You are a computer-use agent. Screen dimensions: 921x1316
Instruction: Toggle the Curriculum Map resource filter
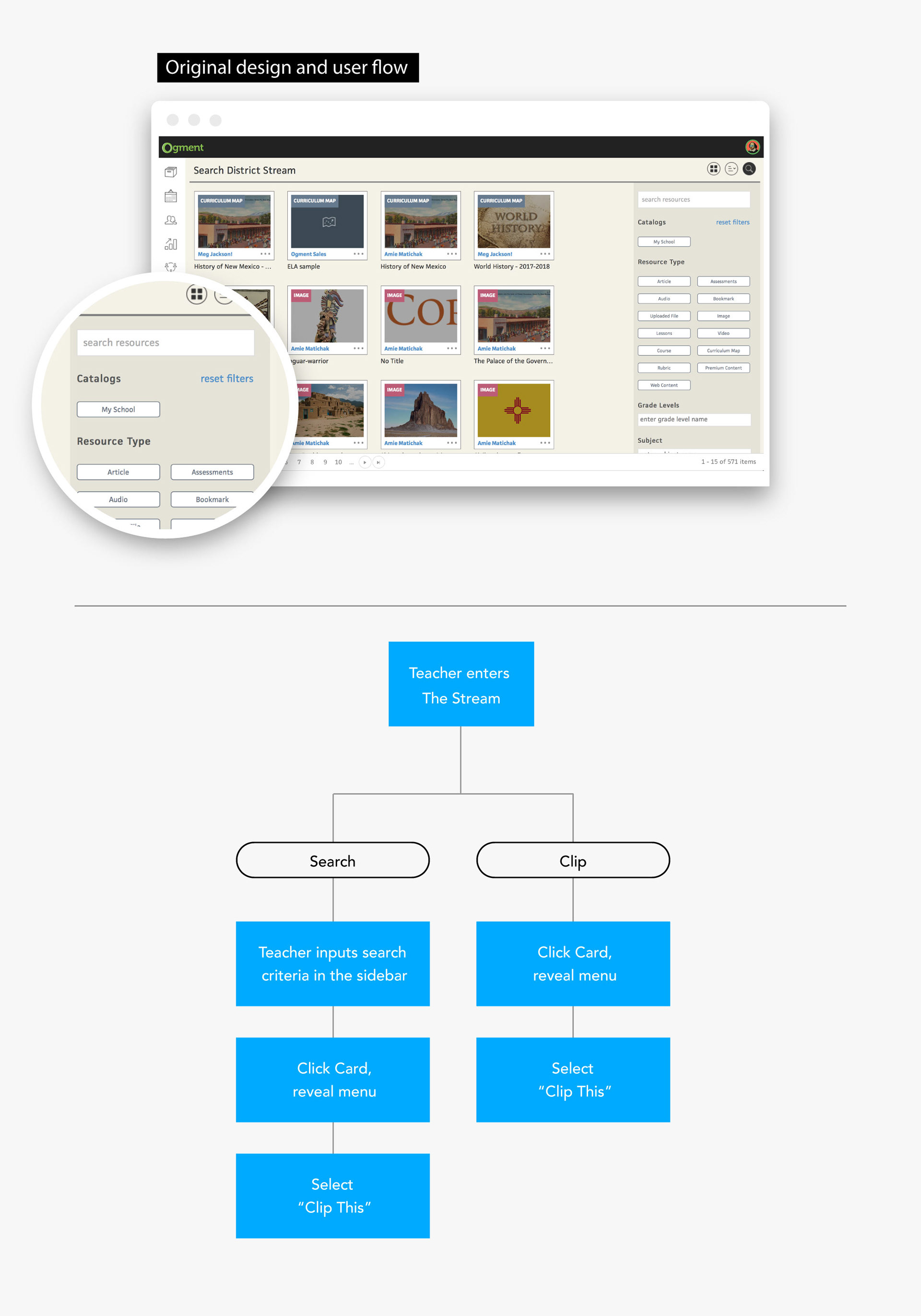pyautogui.click(x=723, y=350)
